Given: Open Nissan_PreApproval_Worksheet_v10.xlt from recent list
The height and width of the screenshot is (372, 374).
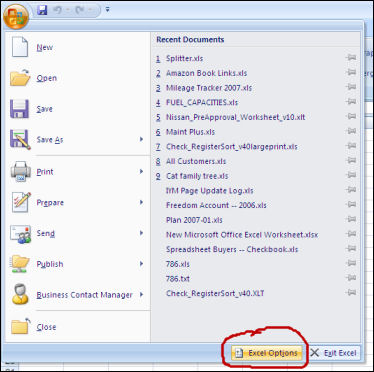Looking at the screenshot, I should point(235,117).
